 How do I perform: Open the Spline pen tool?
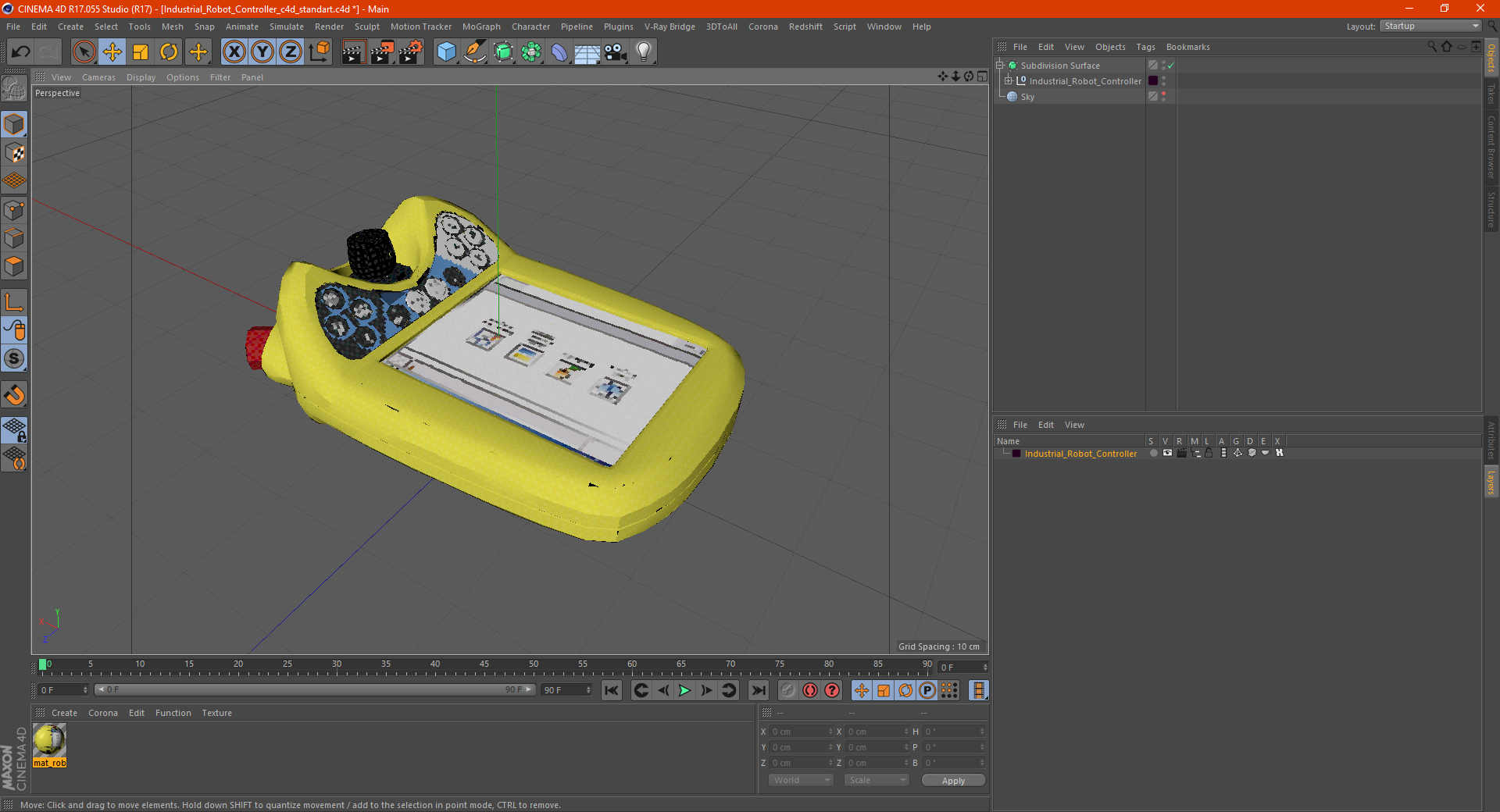475,52
